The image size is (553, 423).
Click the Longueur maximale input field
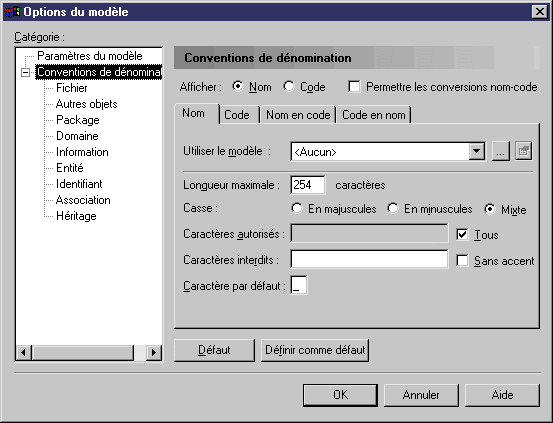(x=308, y=185)
